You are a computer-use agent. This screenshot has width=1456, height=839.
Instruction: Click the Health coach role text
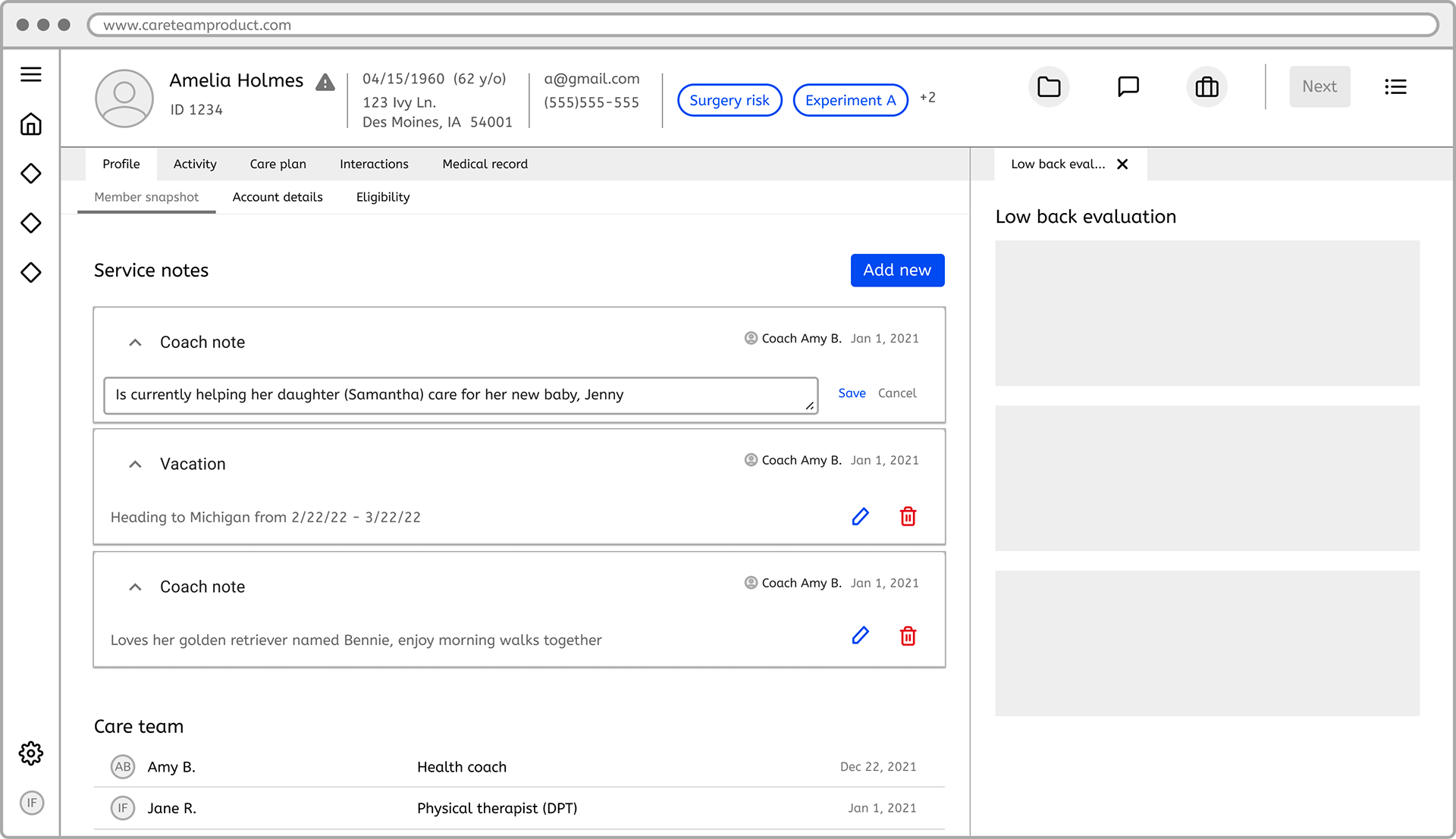tap(462, 767)
